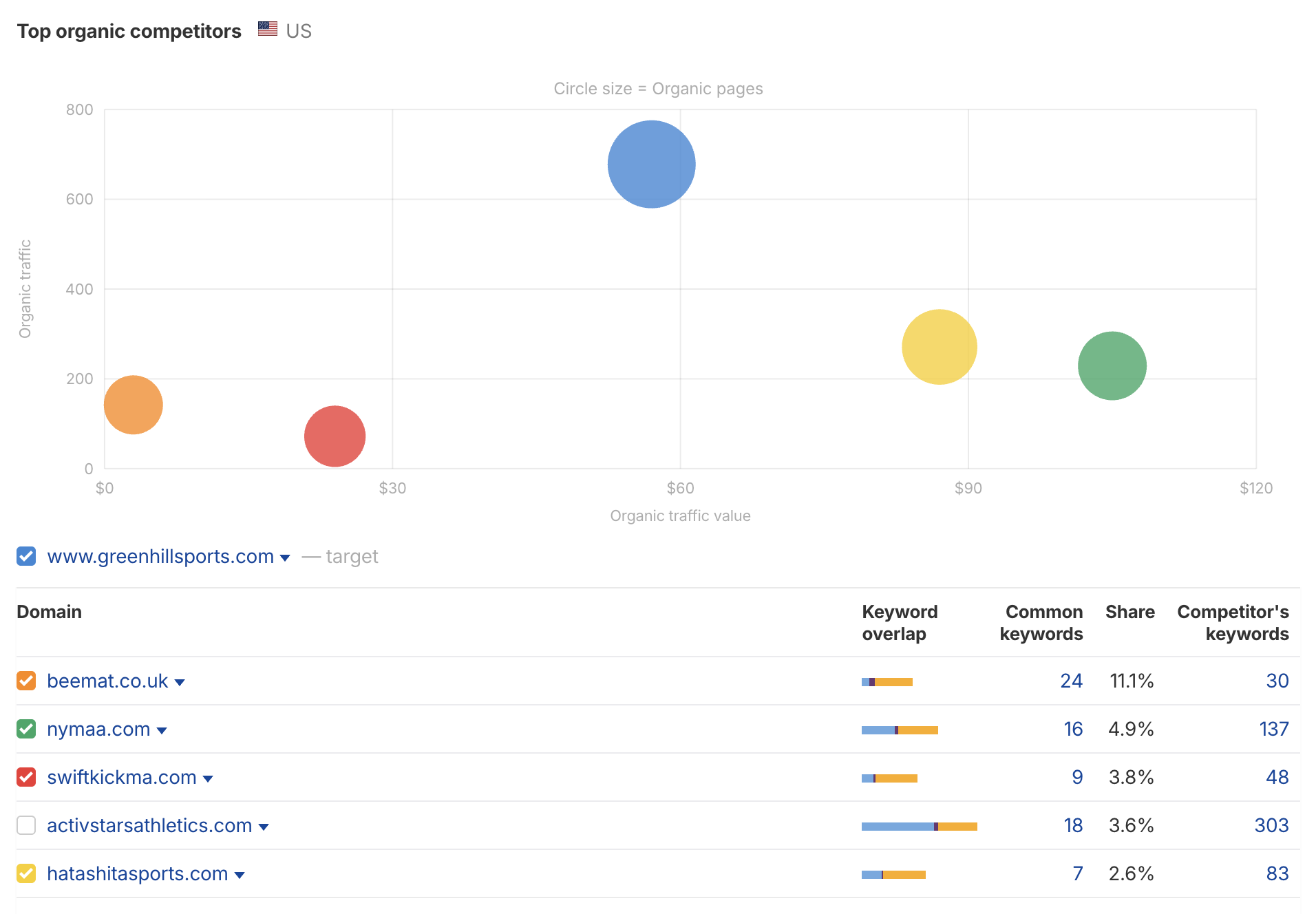The height and width of the screenshot is (914, 1316).
Task: Click the 4.9% share value
Action: tap(1131, 729)
